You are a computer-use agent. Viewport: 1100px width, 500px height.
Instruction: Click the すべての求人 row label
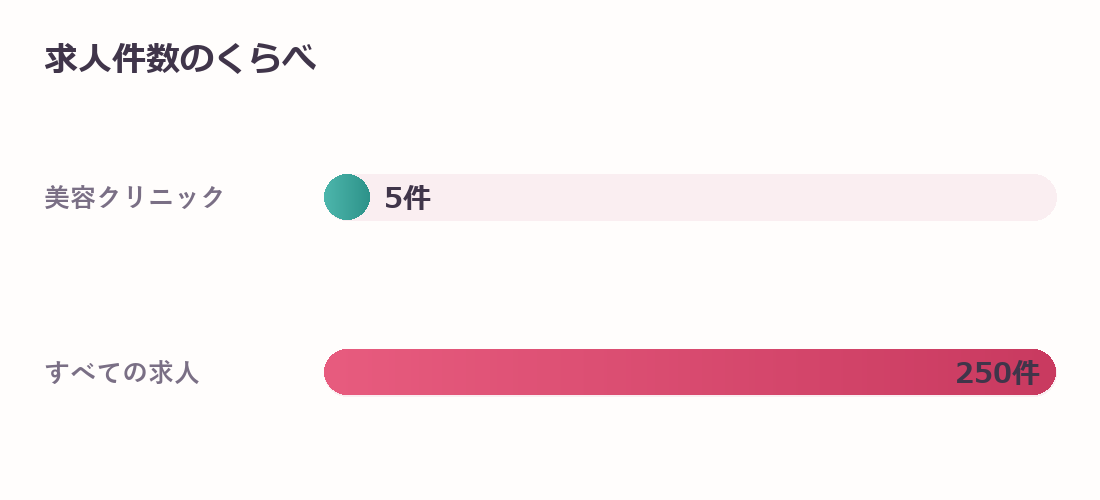[122, 372]
